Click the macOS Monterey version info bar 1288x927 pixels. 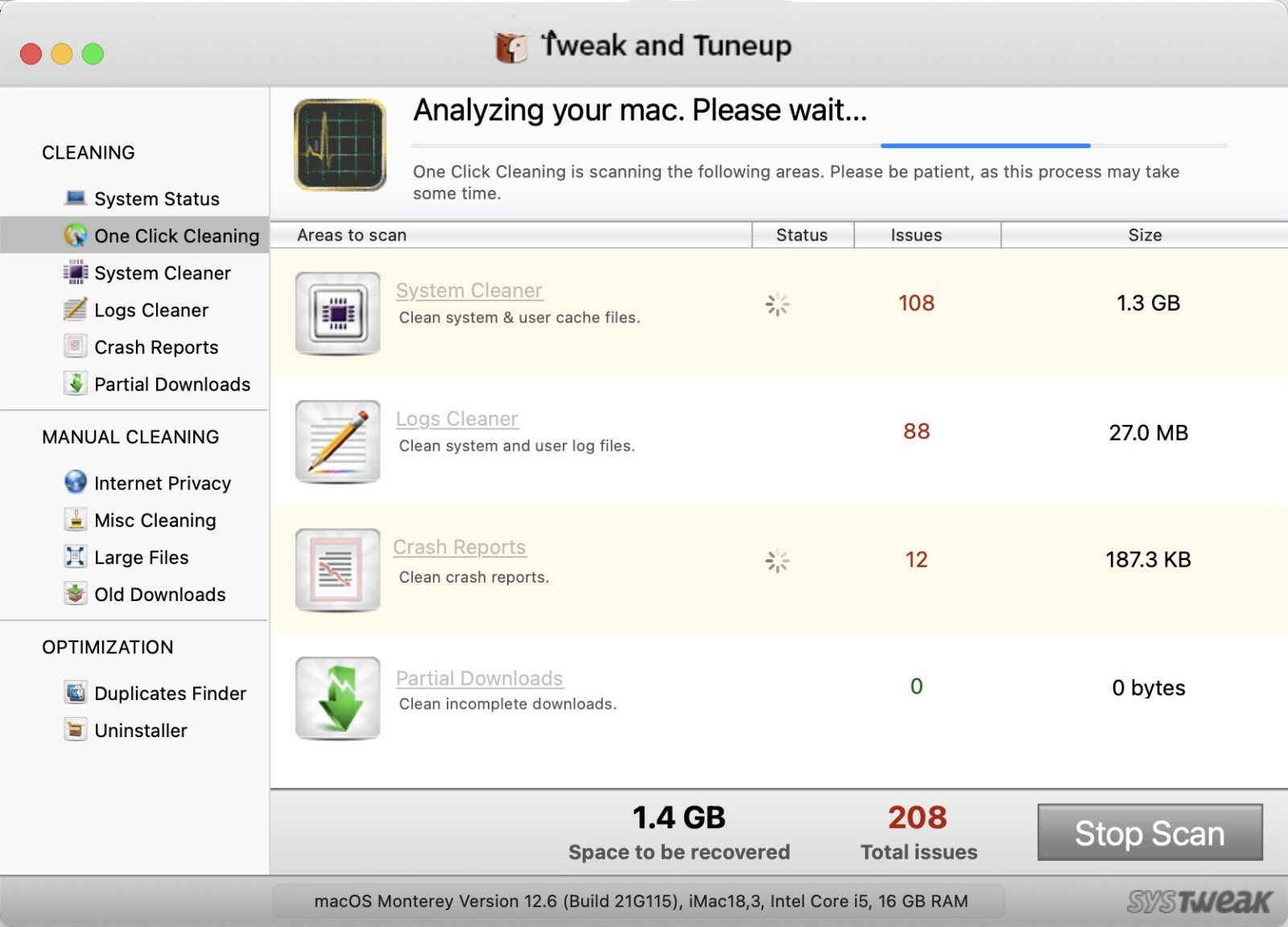640,901
